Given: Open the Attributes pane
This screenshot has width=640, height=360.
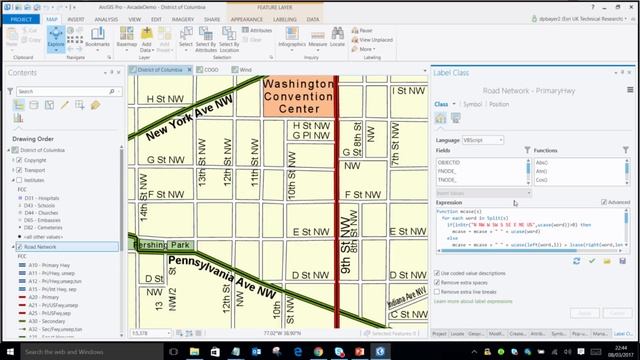Looking at the screenshot, I should (x=257, y=30).
